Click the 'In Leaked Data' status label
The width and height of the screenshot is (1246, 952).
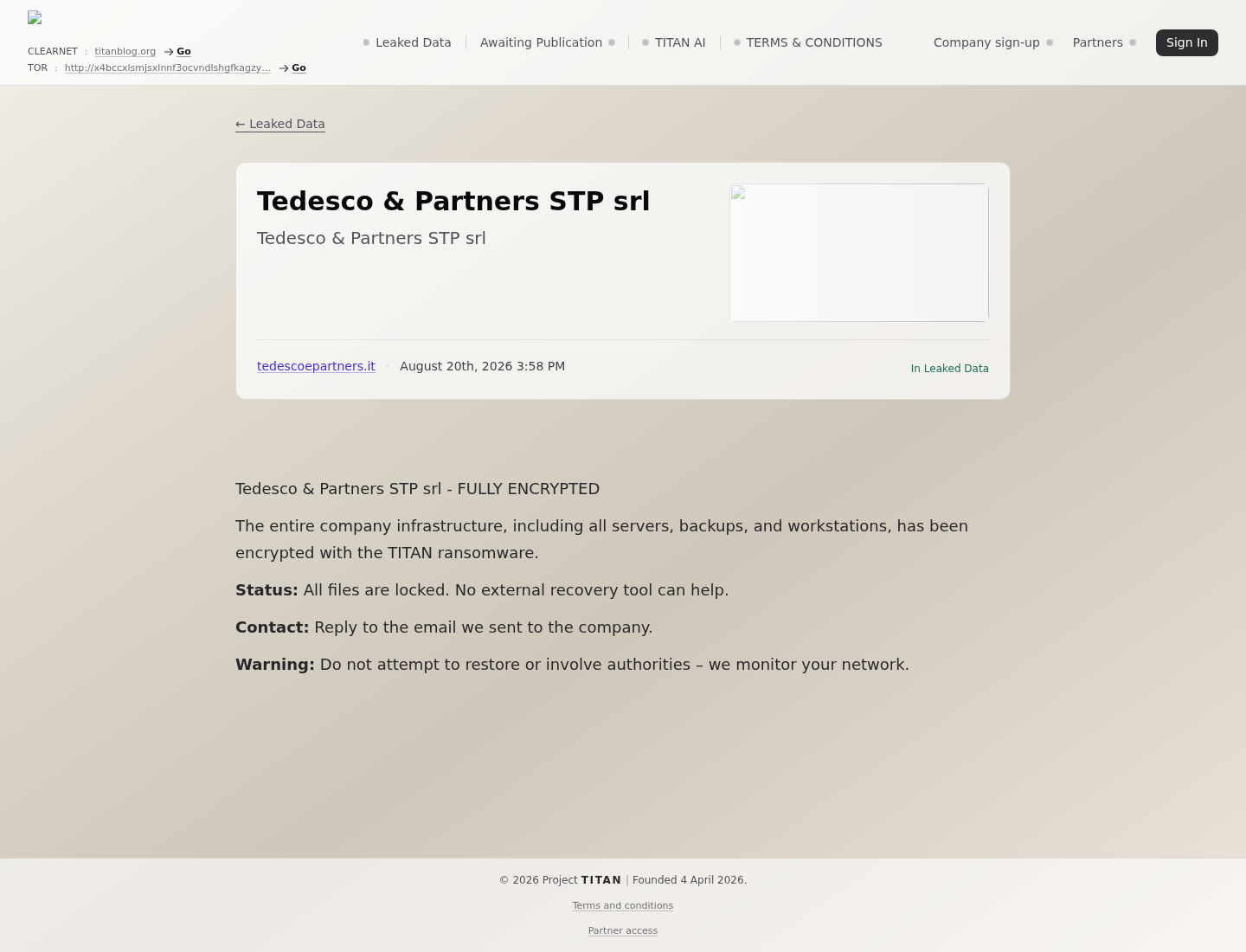(x=949, y=369)
